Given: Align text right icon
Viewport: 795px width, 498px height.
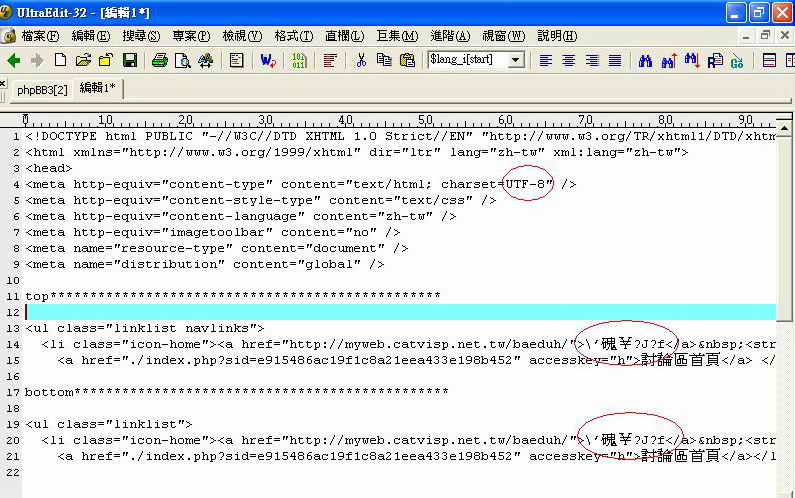Looking at the screenshot, I should [592, 61].
